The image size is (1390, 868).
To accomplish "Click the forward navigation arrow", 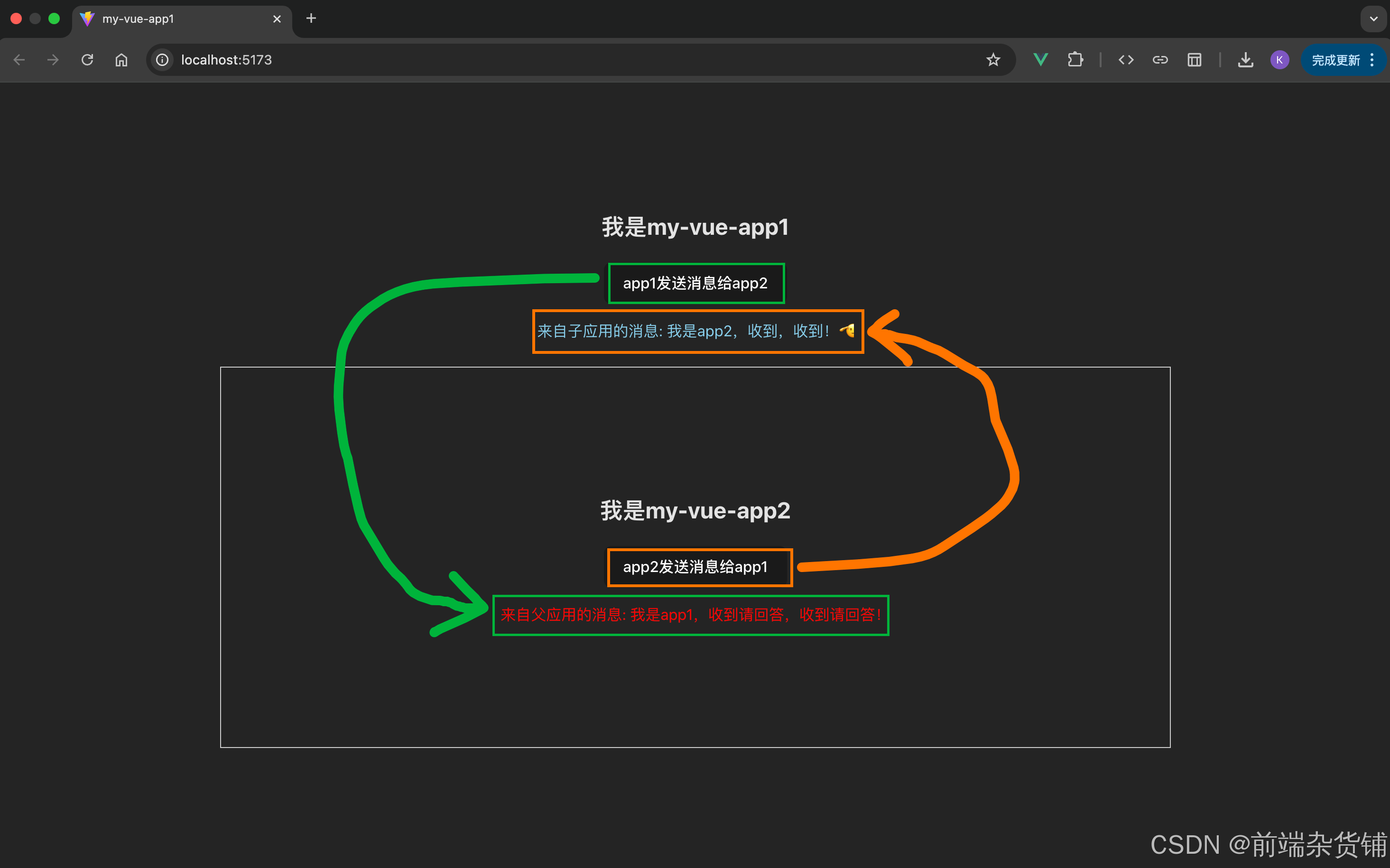I will 53,60.
